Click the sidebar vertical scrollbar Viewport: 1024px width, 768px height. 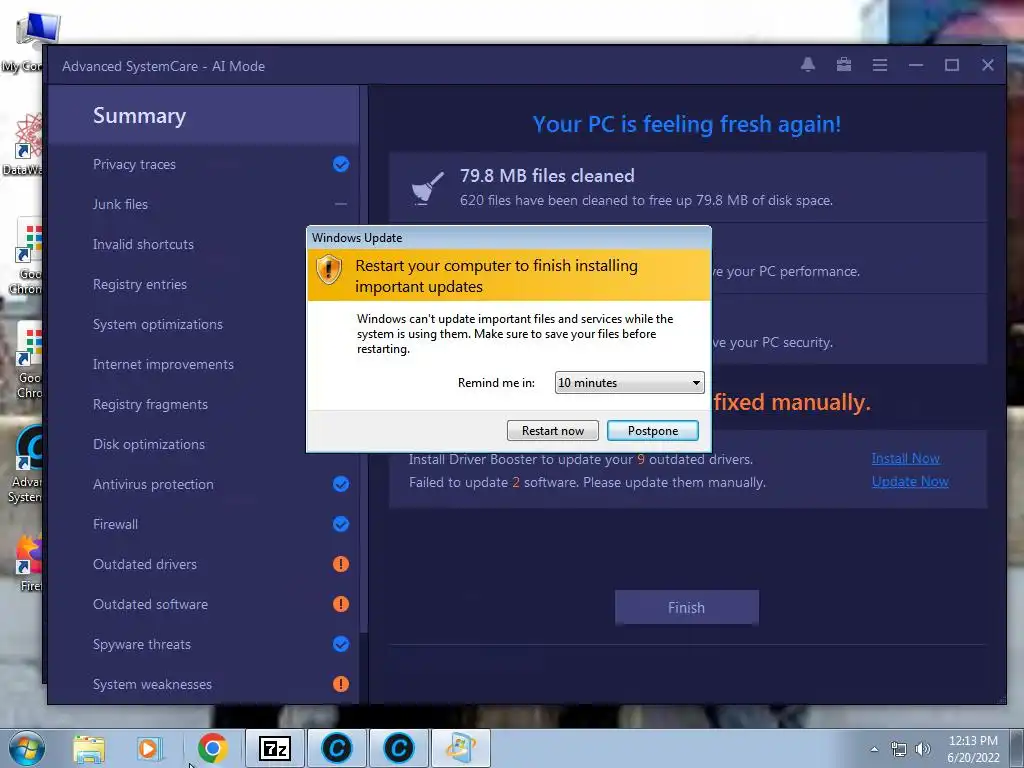click(x=364, y=359)
